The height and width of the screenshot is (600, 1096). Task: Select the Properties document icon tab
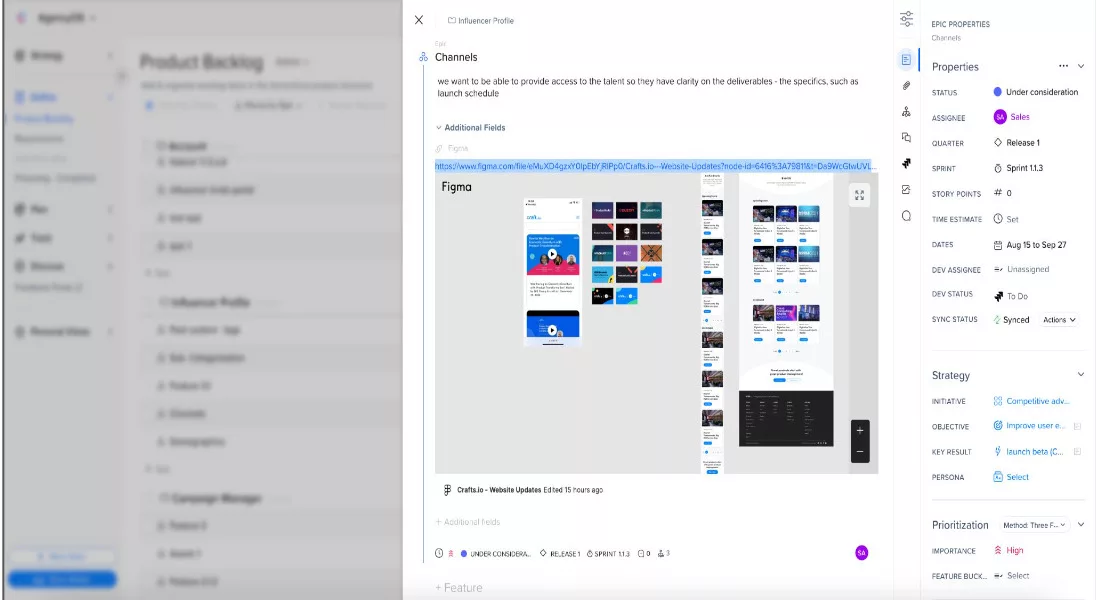[906, 59]
